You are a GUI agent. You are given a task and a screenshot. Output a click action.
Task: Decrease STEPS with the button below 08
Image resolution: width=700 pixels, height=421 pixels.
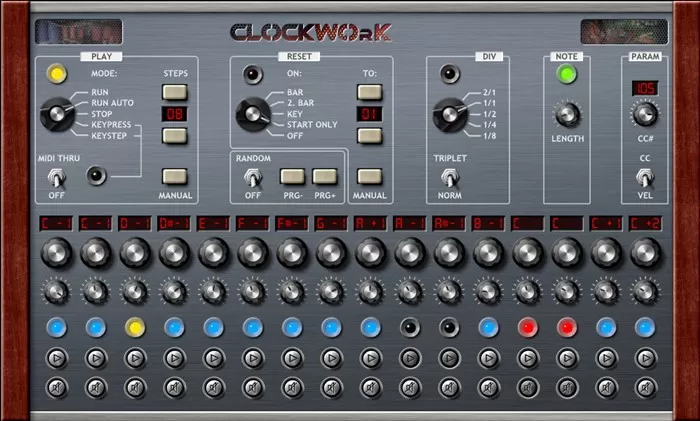click(x=175, y=136)
